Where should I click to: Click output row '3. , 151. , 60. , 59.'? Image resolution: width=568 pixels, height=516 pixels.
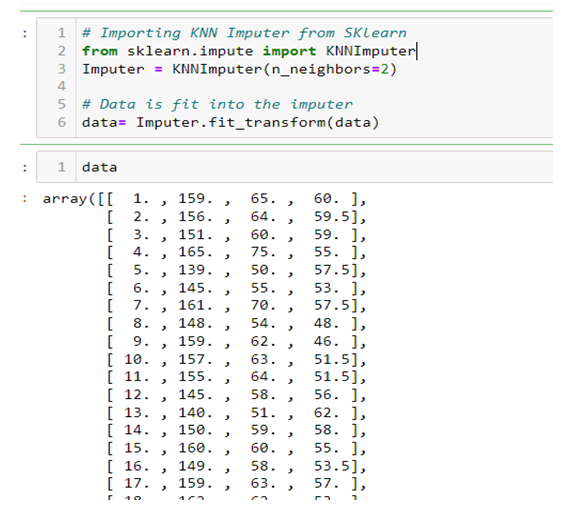pyautogui.click(x=236, y=234)
